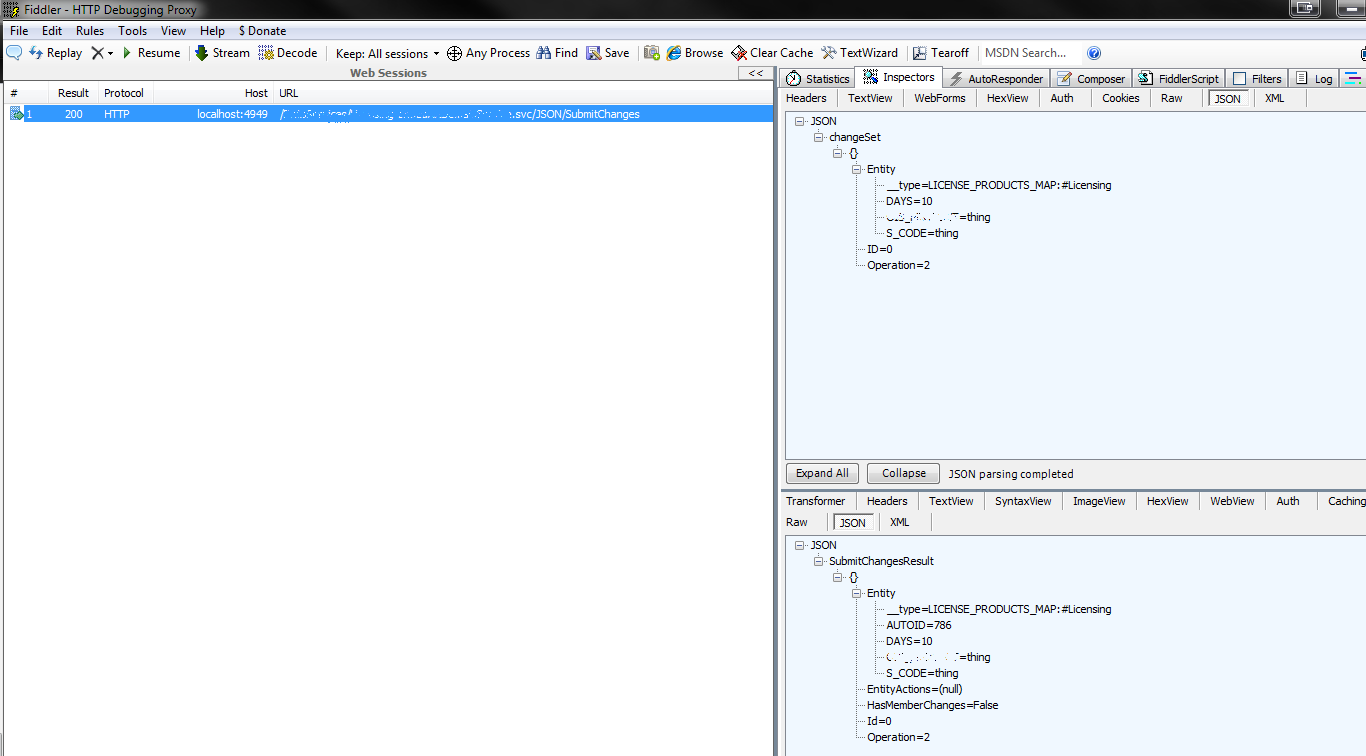Open the View menu
Viewport: 1366px width, 756px height.
(174, 31)
